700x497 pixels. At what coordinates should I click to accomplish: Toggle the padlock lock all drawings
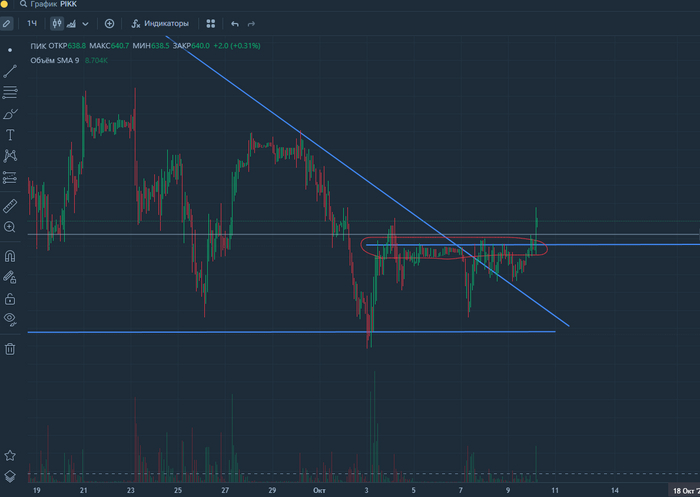click(10, 299)
